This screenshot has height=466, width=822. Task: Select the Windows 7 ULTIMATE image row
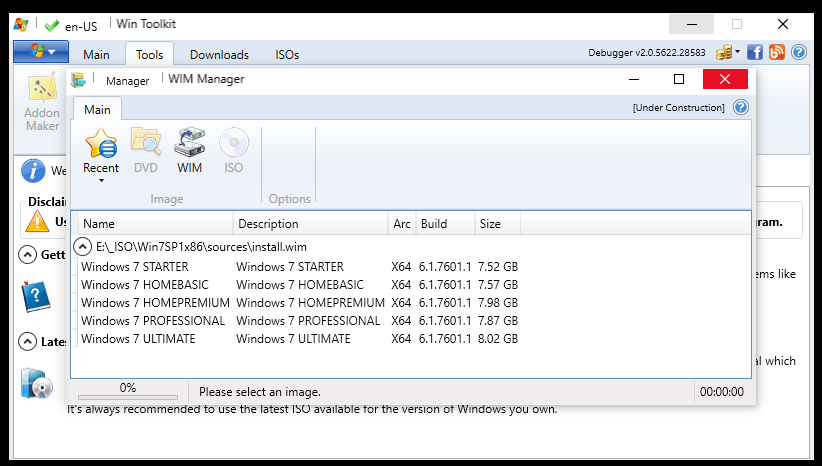point(299,339)
